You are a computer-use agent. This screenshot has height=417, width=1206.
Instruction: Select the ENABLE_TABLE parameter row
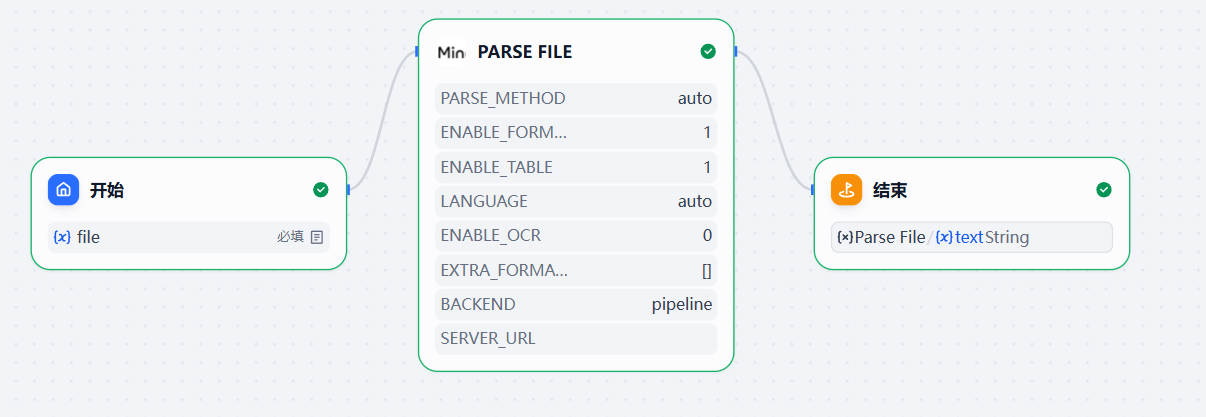click(x=576, y=167)
